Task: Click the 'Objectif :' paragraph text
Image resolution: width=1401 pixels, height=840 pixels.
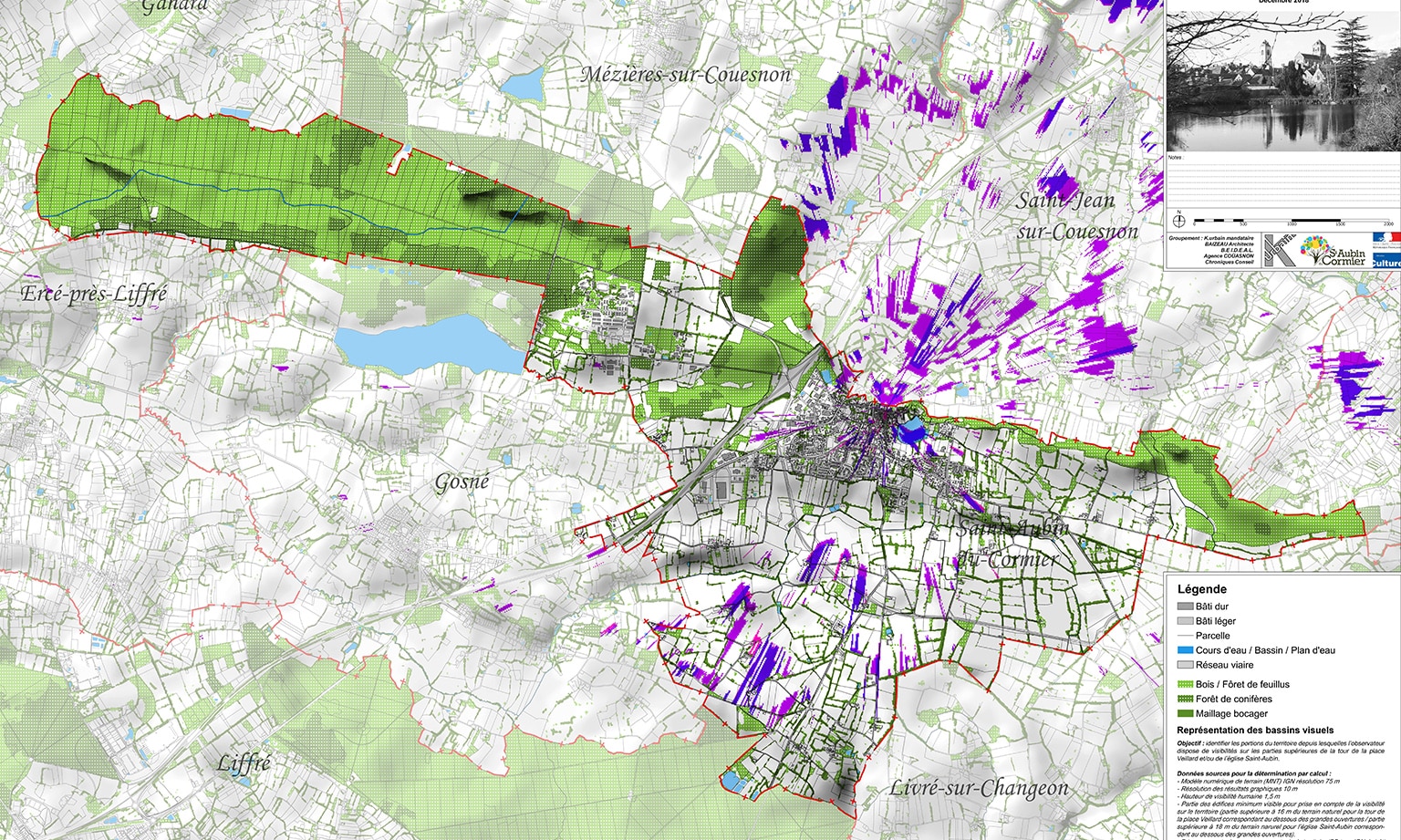Action: [1281, 751]
